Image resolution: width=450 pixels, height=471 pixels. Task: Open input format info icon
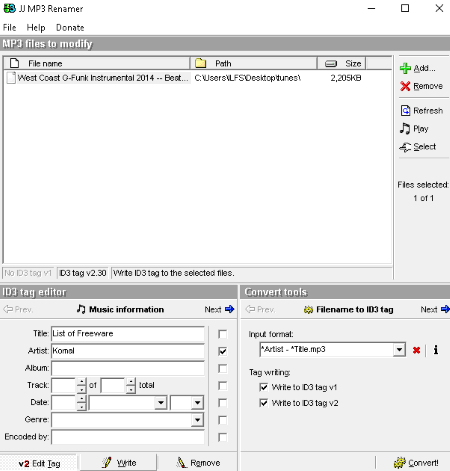436,350
